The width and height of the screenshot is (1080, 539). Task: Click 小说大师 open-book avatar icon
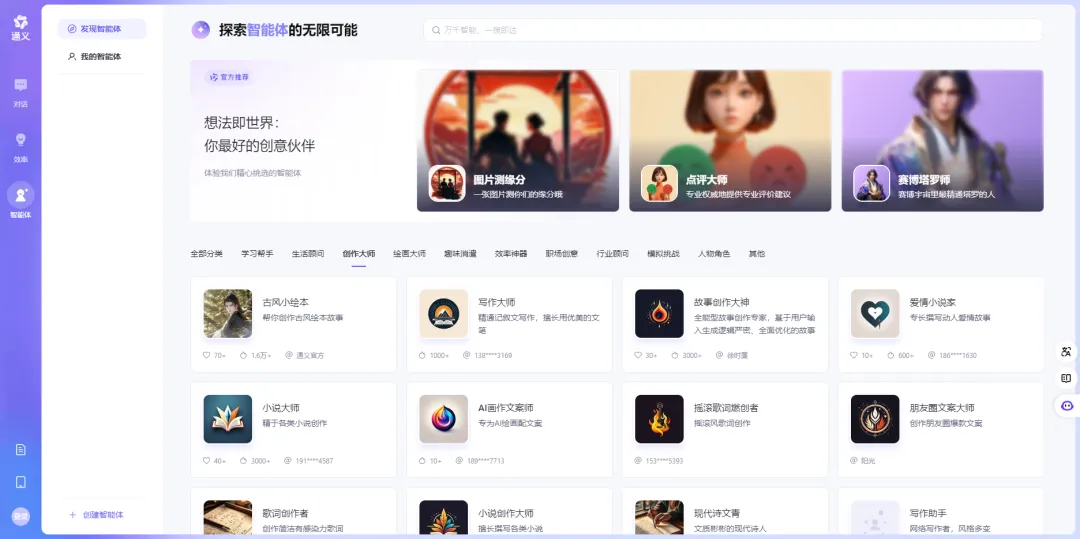point(228,419)
